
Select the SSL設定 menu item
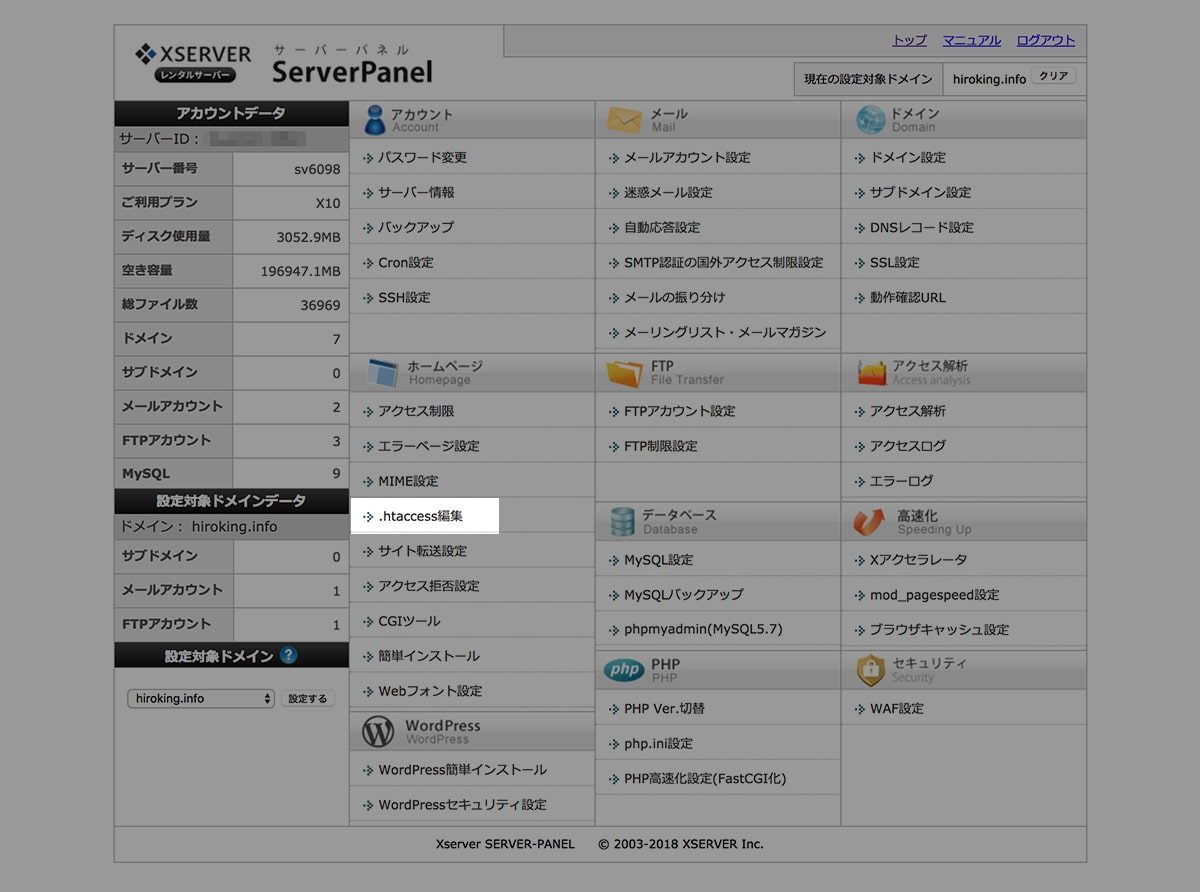coord(894,262)
